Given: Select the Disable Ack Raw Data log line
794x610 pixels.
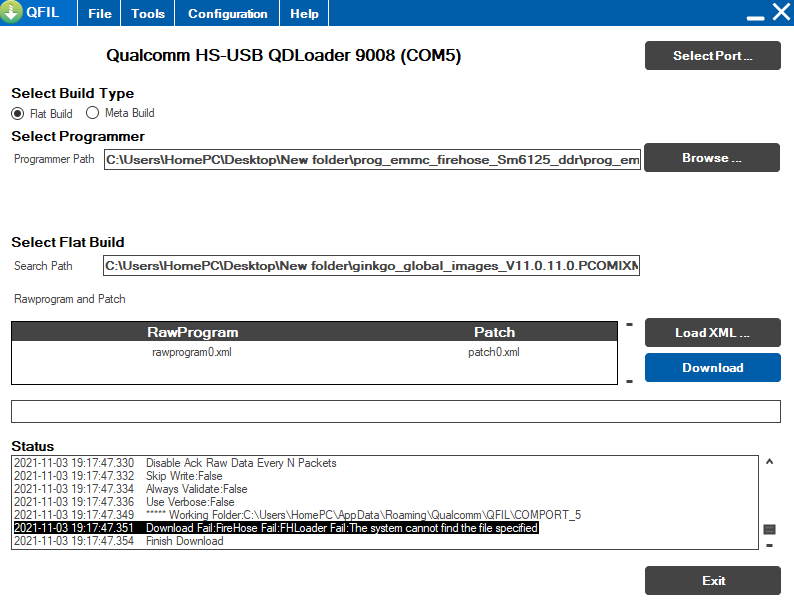Looking at the screenshot, I should click(x=175, y=463).
